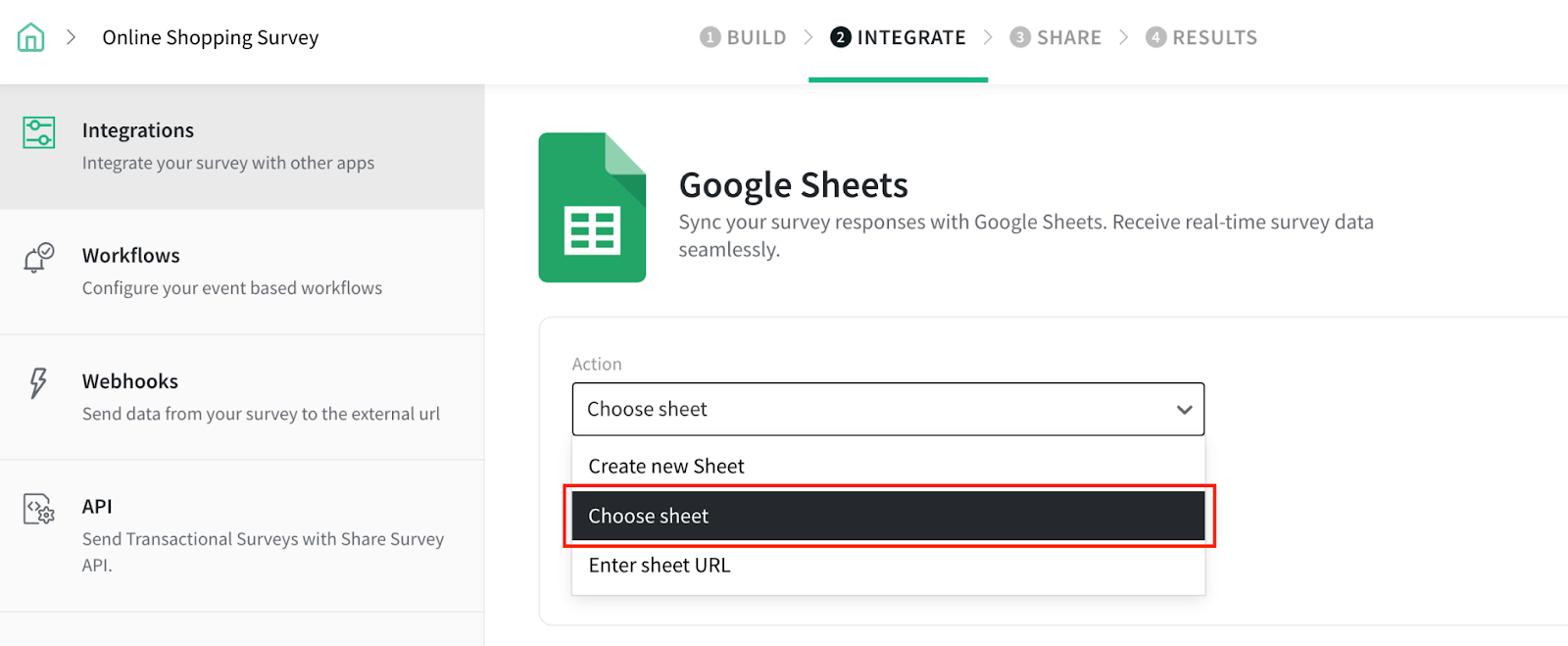This screenshot has height=646, width=1568.
Task: Open API in the sidebar
Action: click(x=242, y=535)
